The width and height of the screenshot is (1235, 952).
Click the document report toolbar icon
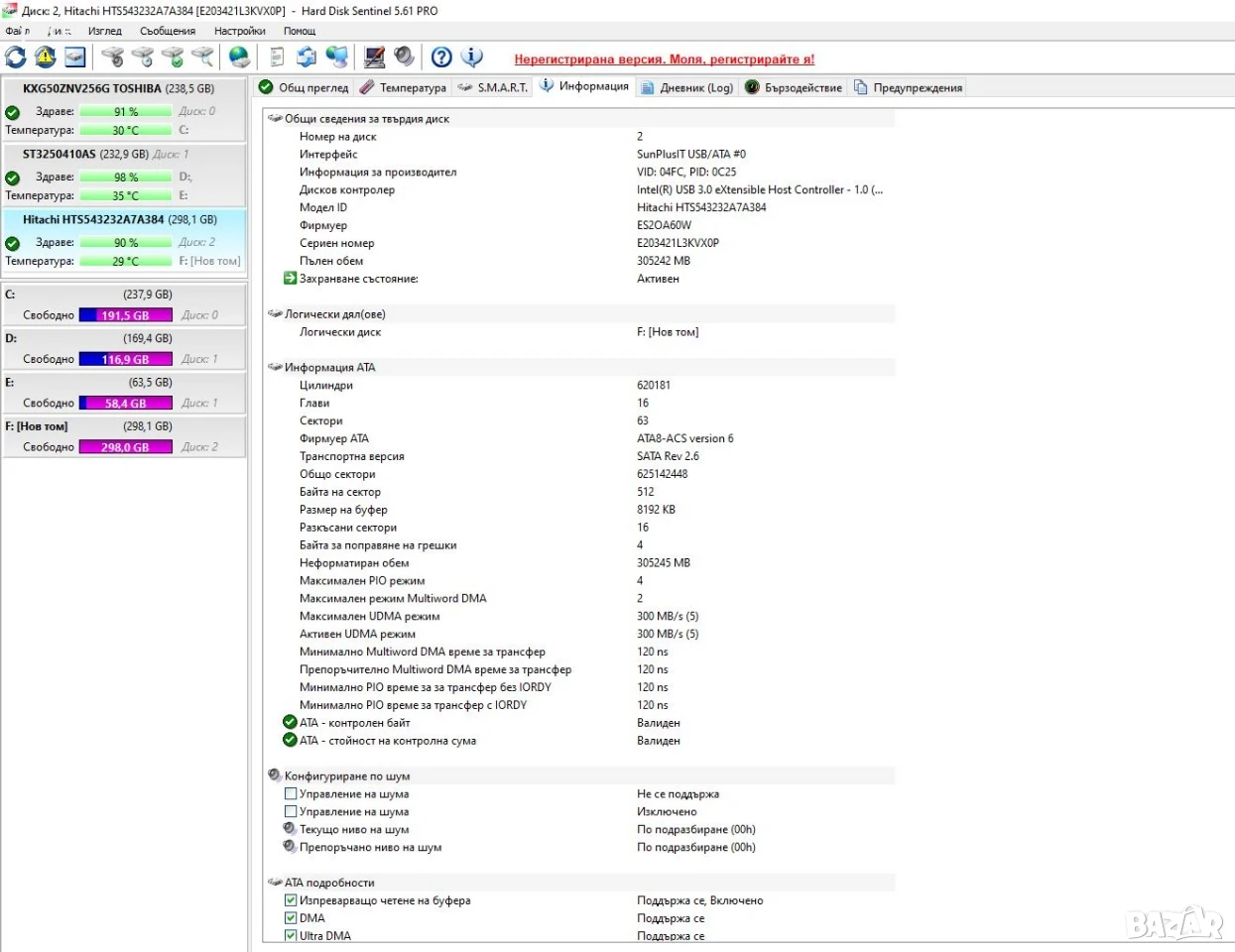277,57
